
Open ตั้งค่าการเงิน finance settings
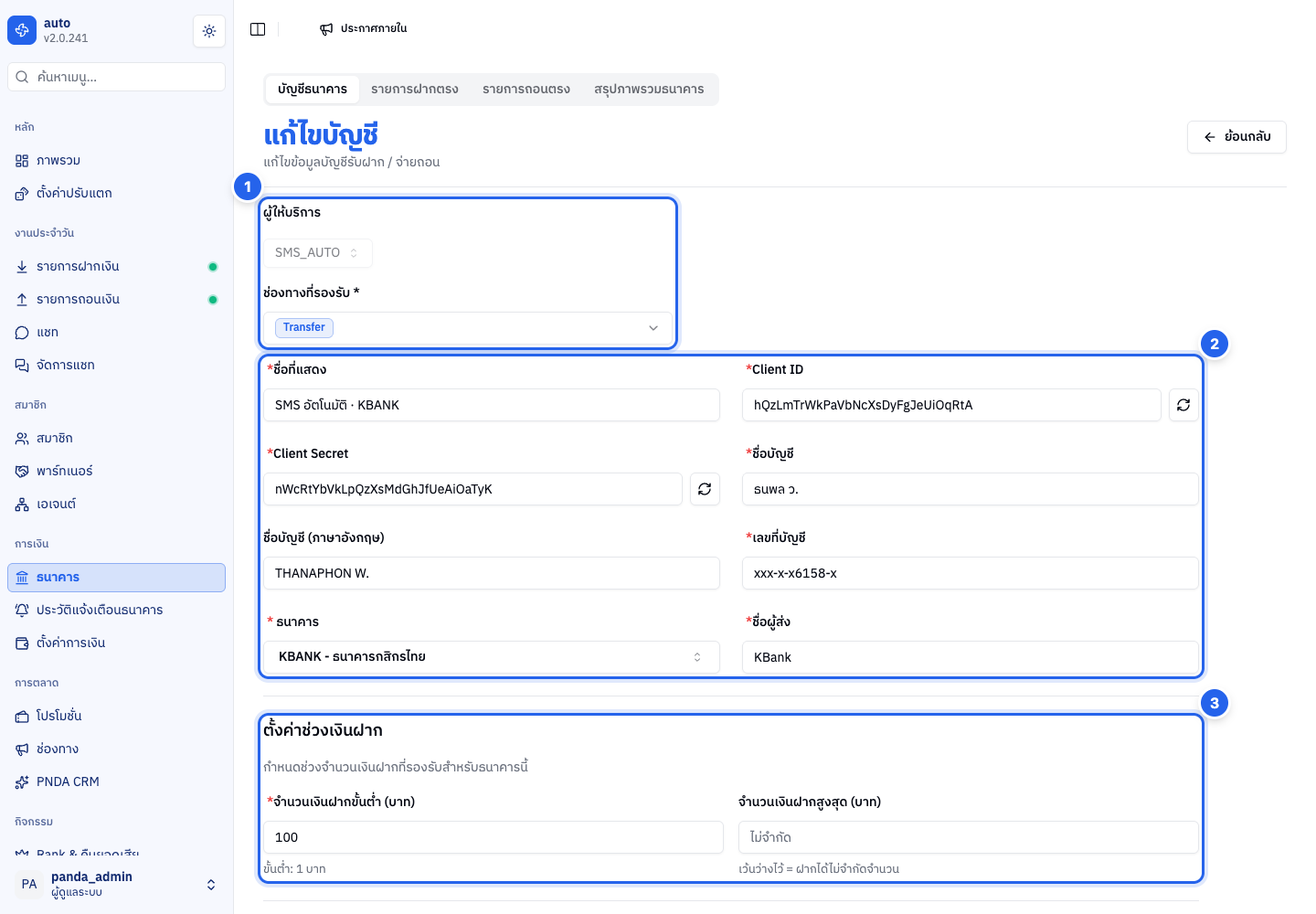pos(117,643)
